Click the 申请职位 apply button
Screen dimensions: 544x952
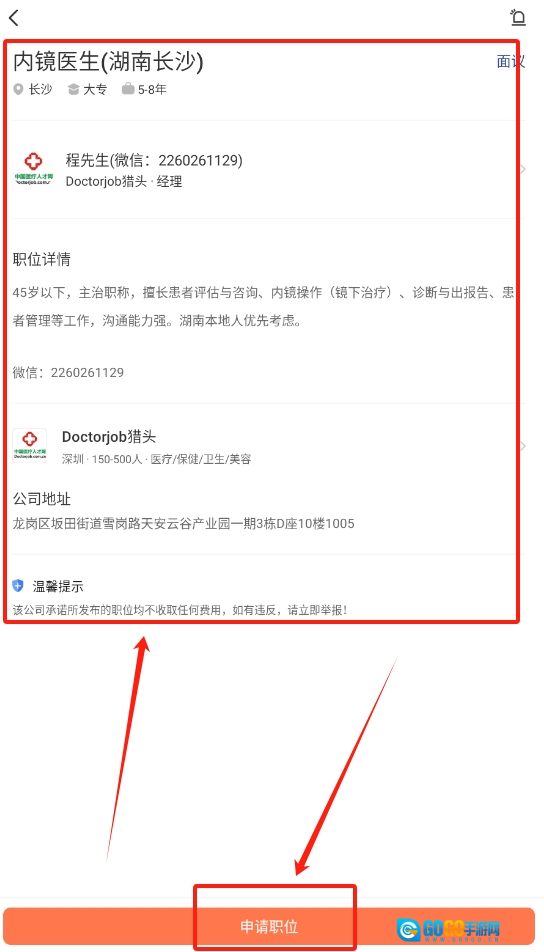coord(269,926)
